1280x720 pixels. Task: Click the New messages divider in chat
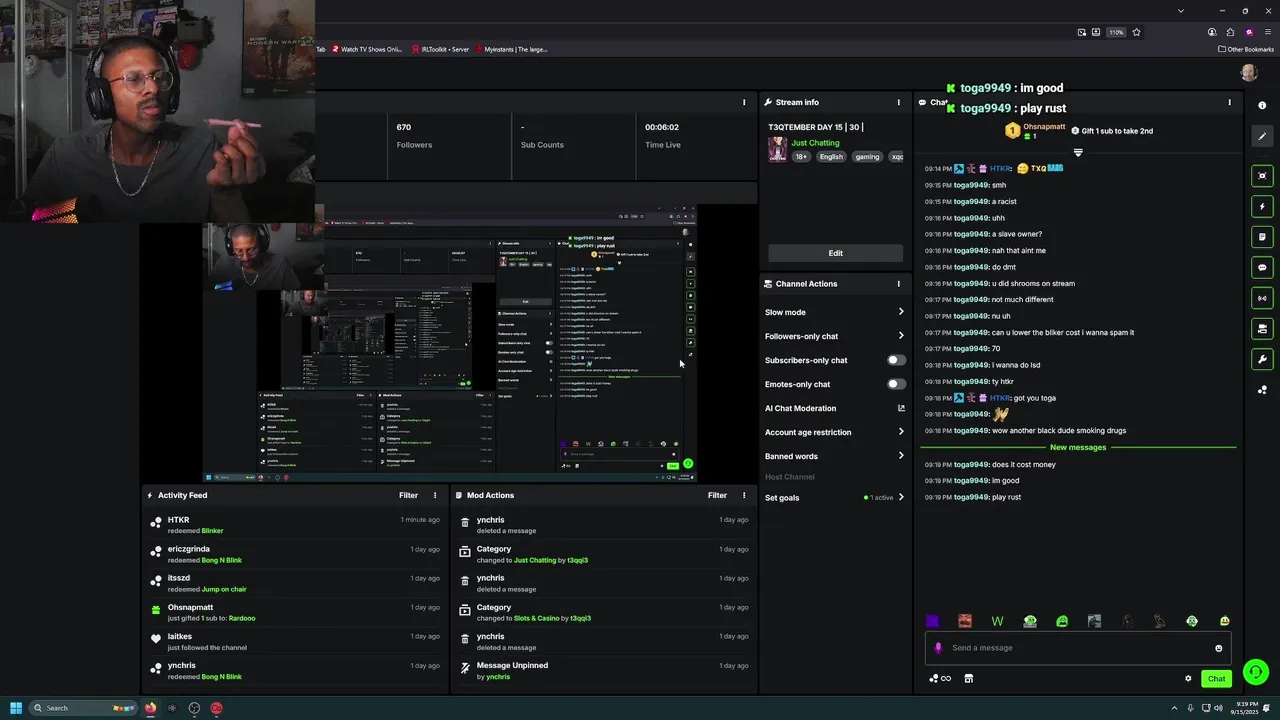point(1078,447)
